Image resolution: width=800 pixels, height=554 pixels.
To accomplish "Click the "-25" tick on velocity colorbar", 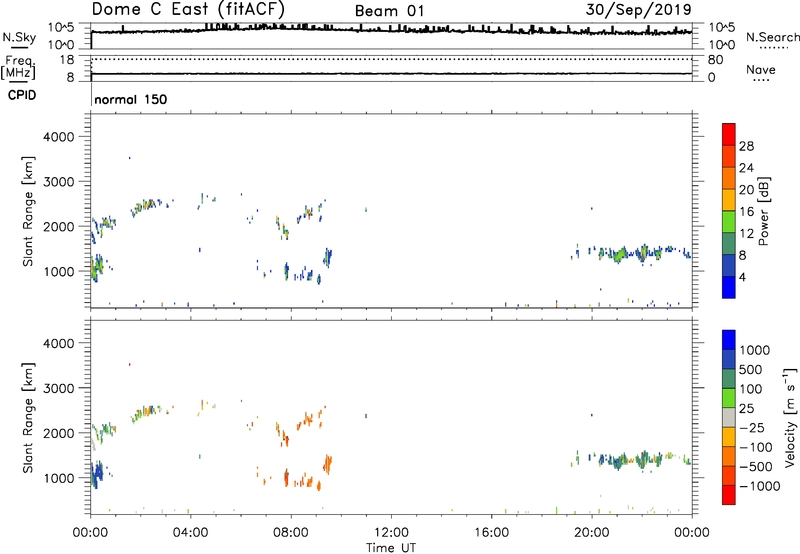I will (x=752, y=428).
